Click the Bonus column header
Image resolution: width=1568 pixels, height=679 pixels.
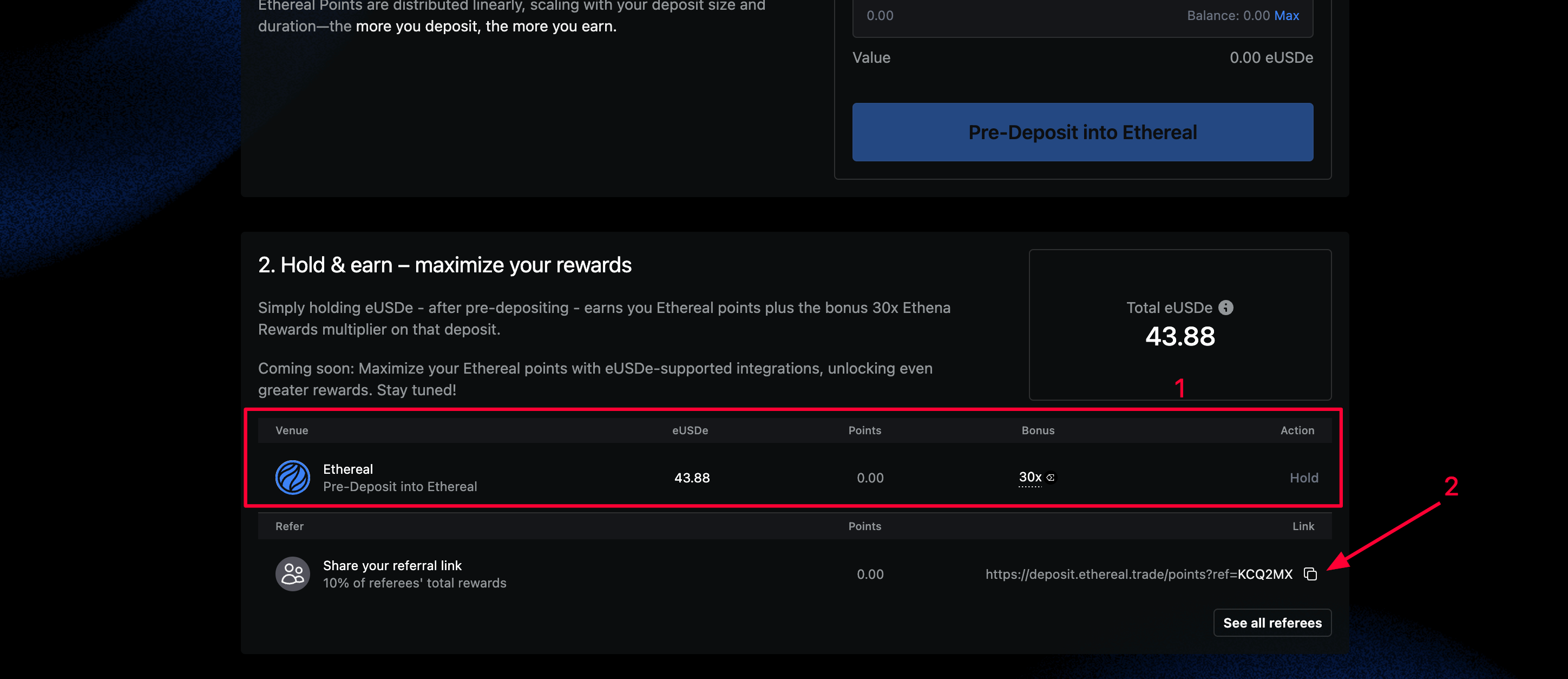click(x=1037, y=430)
